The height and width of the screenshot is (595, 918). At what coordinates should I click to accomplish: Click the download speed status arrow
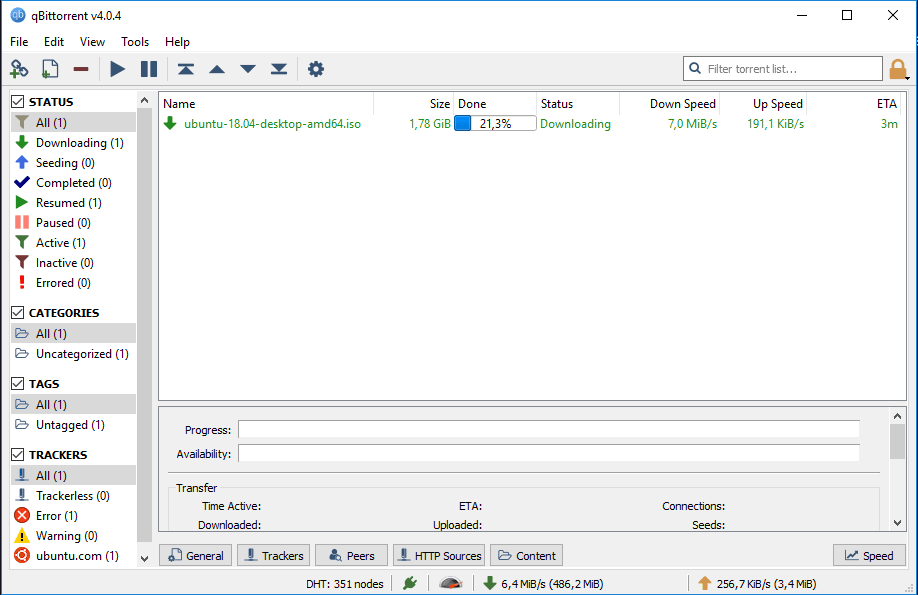pos(490,583)
